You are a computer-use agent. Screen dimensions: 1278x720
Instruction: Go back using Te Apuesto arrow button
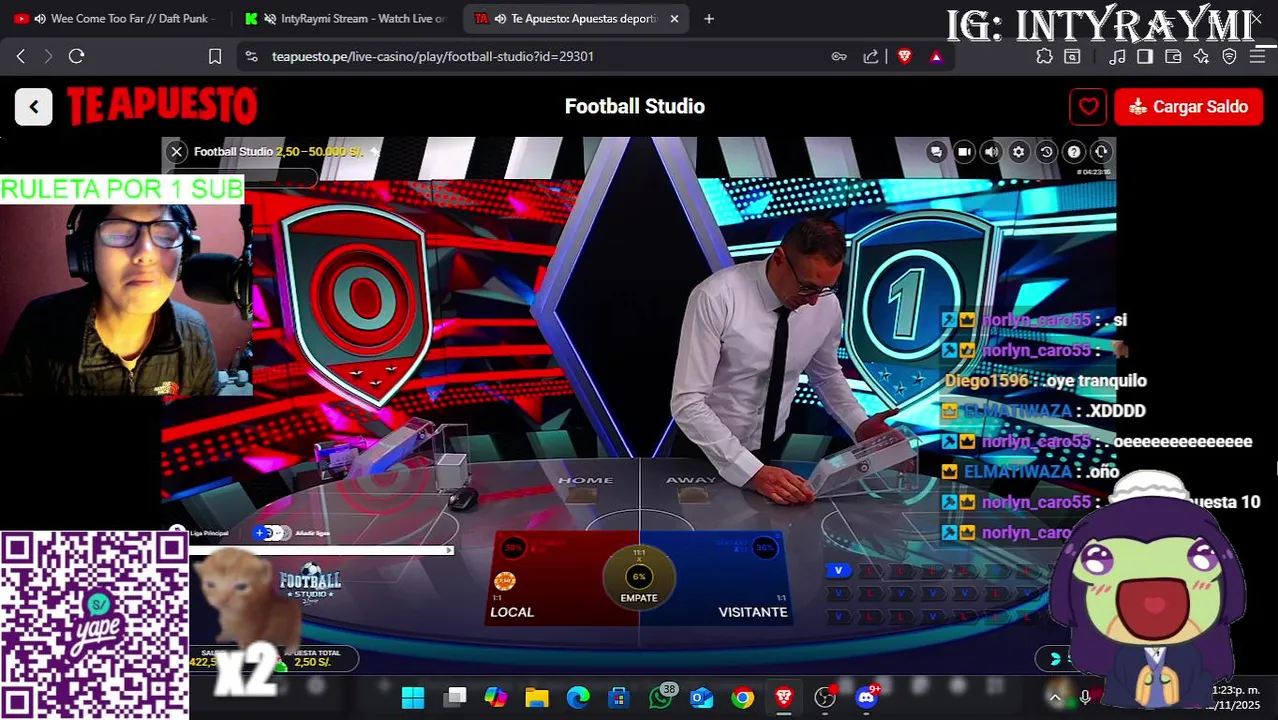tap(33, 107)
